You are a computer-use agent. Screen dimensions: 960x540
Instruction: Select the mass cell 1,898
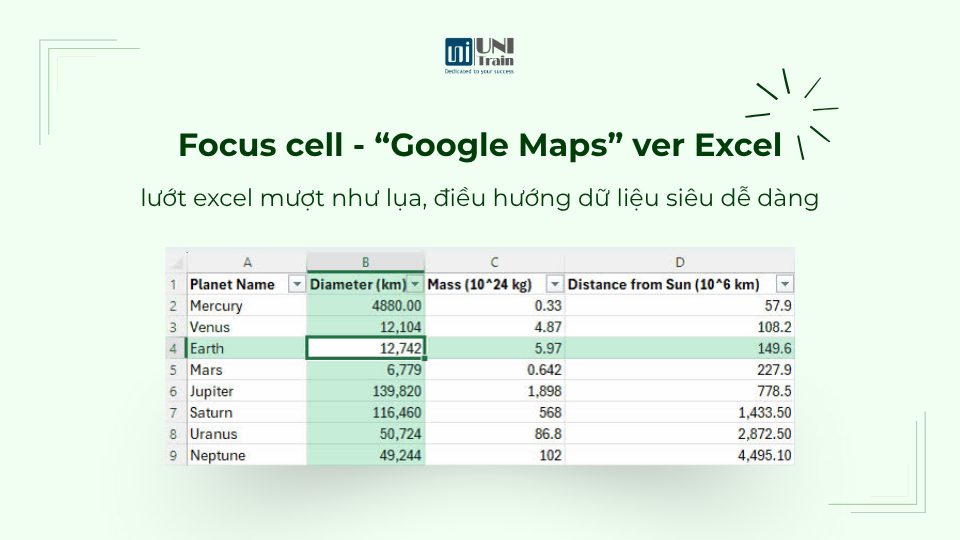pos(495,391)
